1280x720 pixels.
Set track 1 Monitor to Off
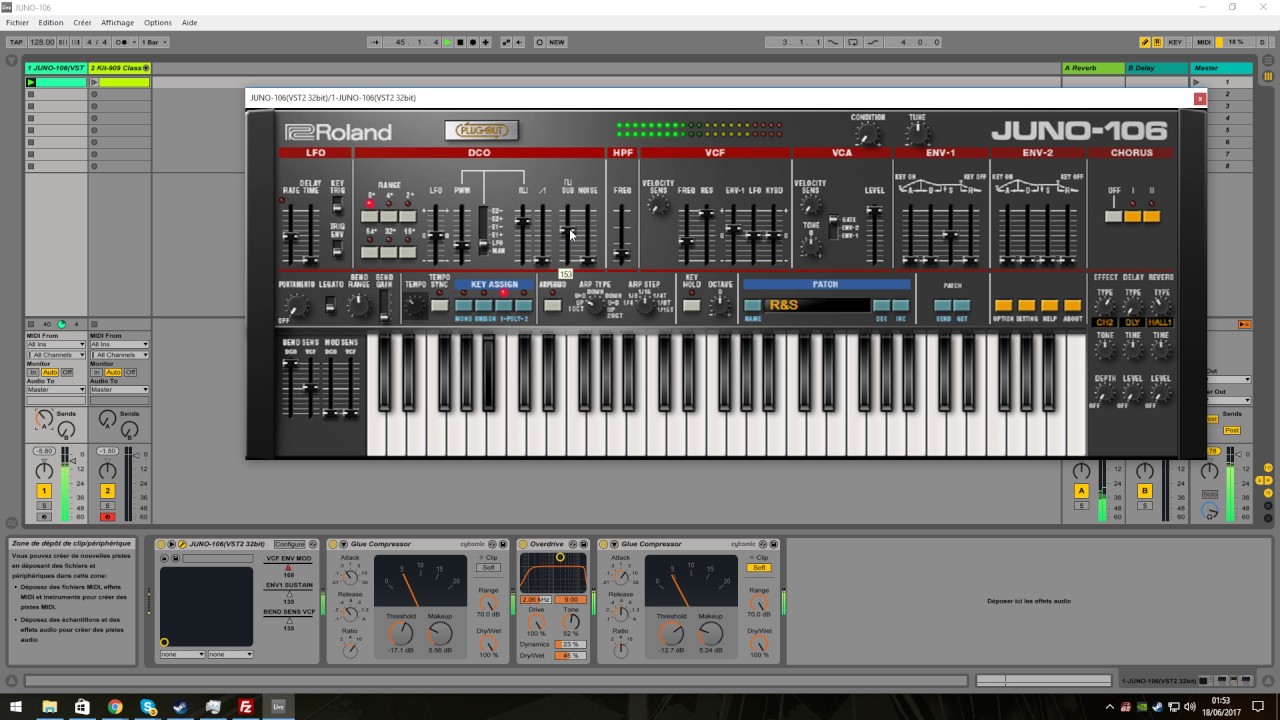(68, 372)
